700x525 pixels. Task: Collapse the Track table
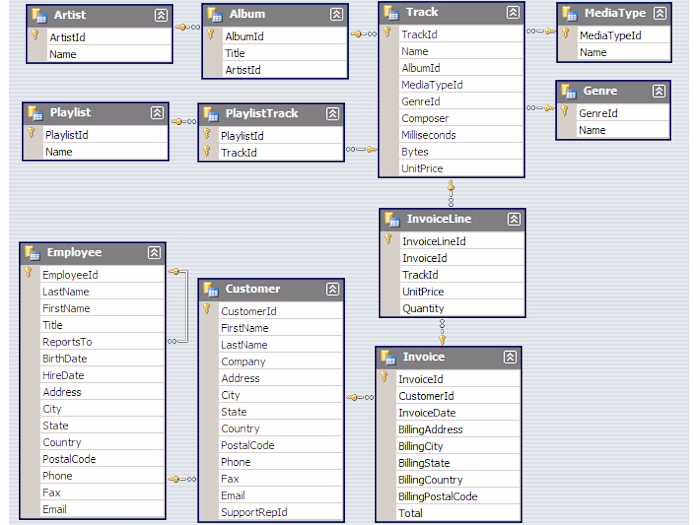[x=513, y=12]
